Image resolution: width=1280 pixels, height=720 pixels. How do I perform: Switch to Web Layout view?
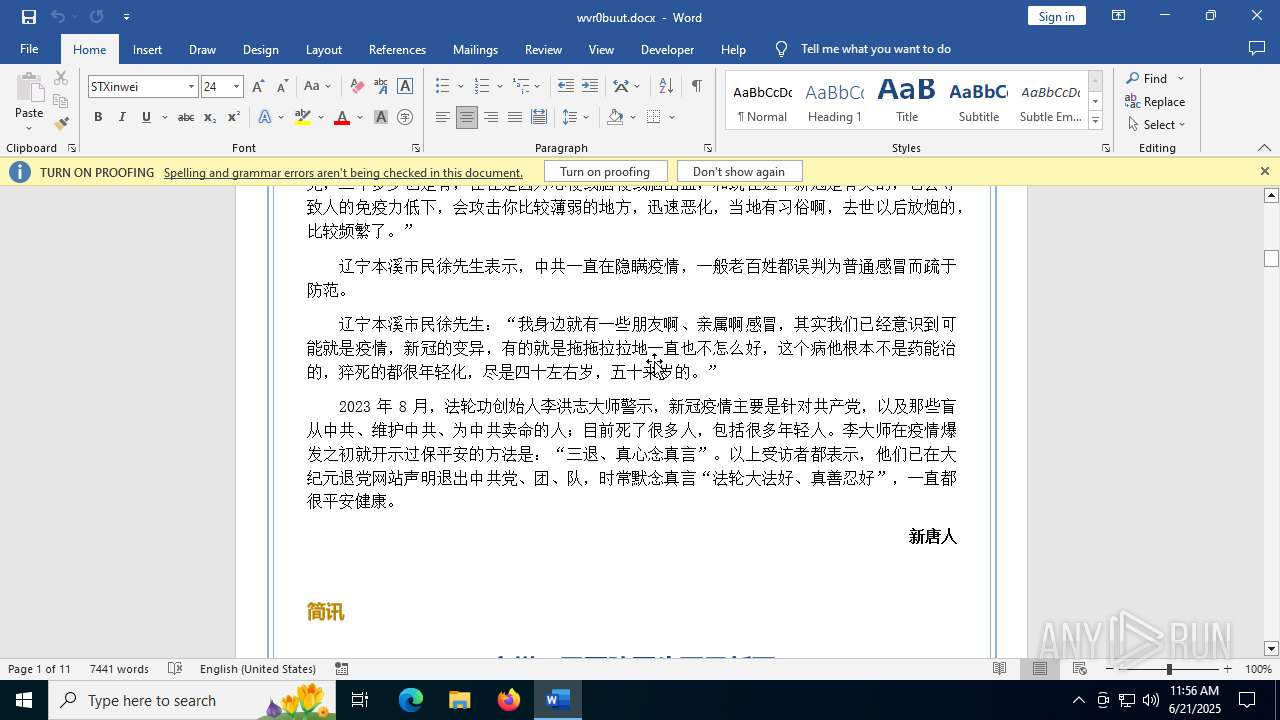[x=1080, y=669]
